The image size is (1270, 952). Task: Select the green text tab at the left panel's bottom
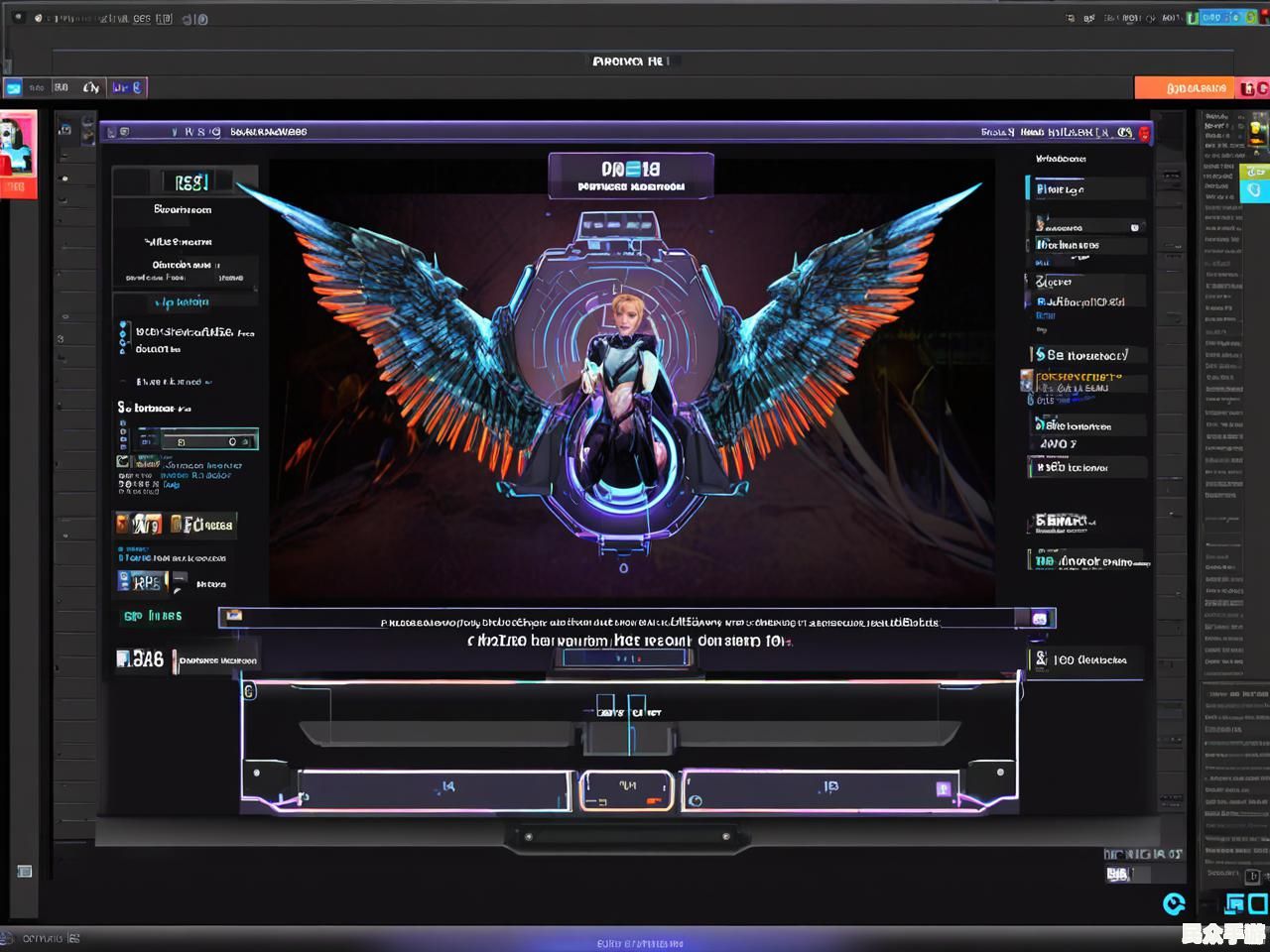(152, 616)
